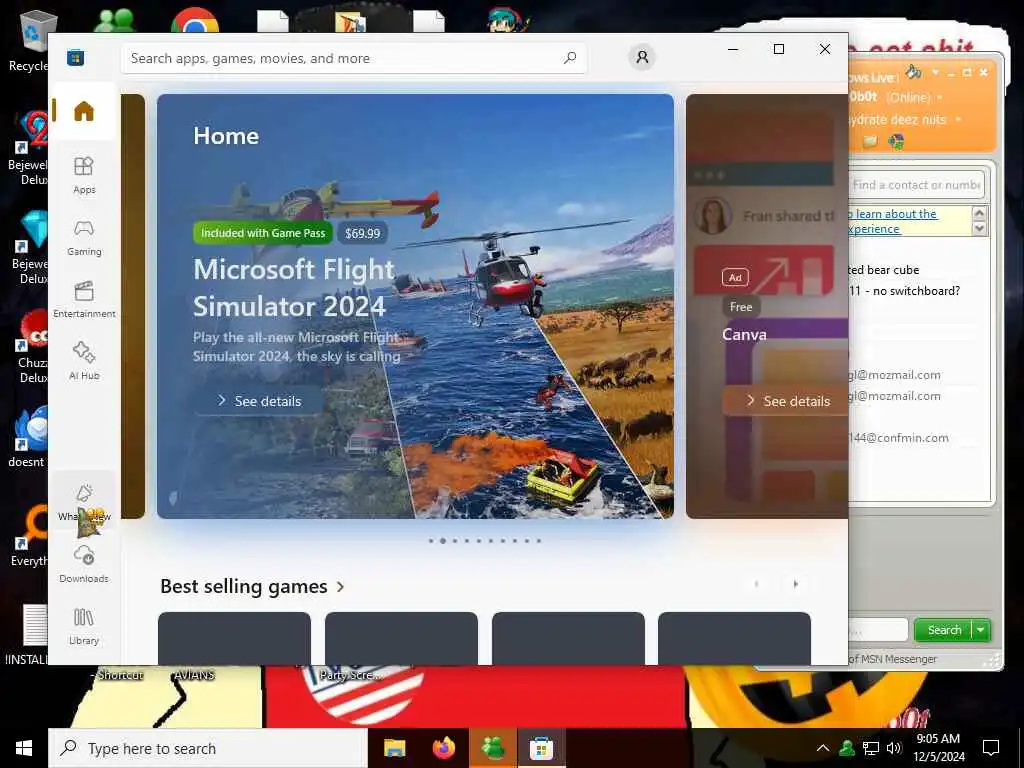Open File Explorer from taskbar
Image resolution: width=1024 pixels, height=768 pixels.
coord(394,748)
